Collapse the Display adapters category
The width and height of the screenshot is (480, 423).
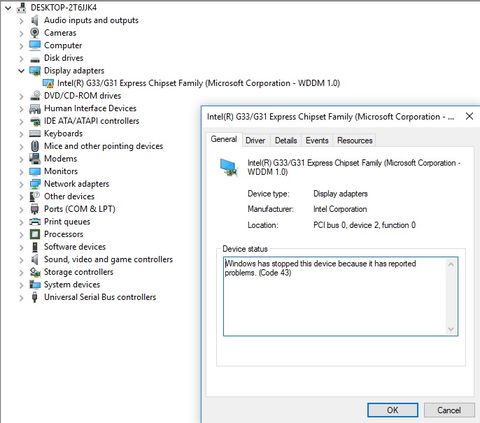click(x=21, y=71)
